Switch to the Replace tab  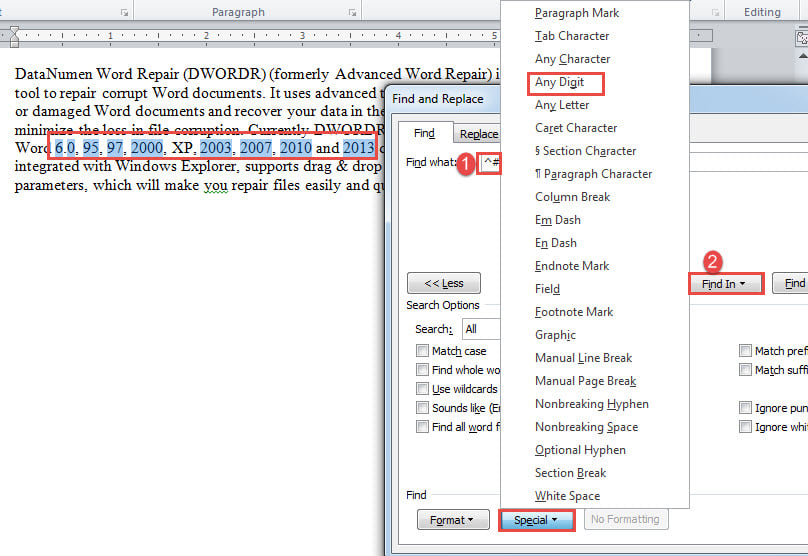pyautogui.click(x=478, y=134)
